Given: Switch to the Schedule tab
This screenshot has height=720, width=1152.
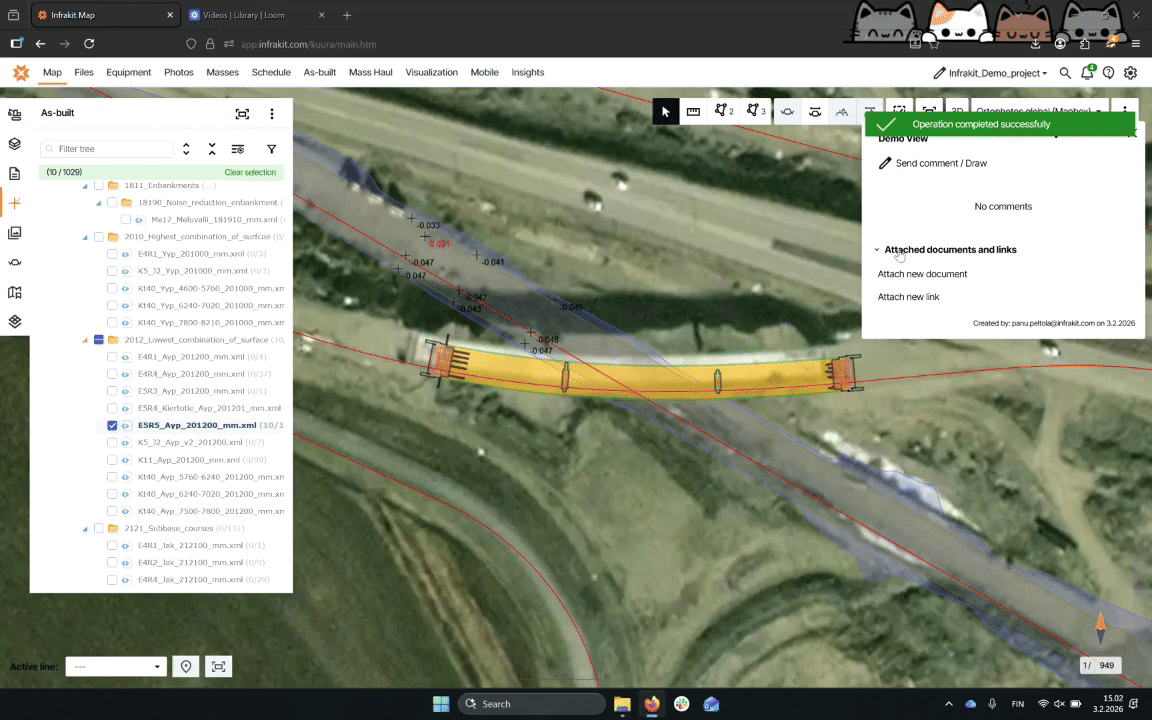Looking at the screenshot, I should tap(271, 72).
